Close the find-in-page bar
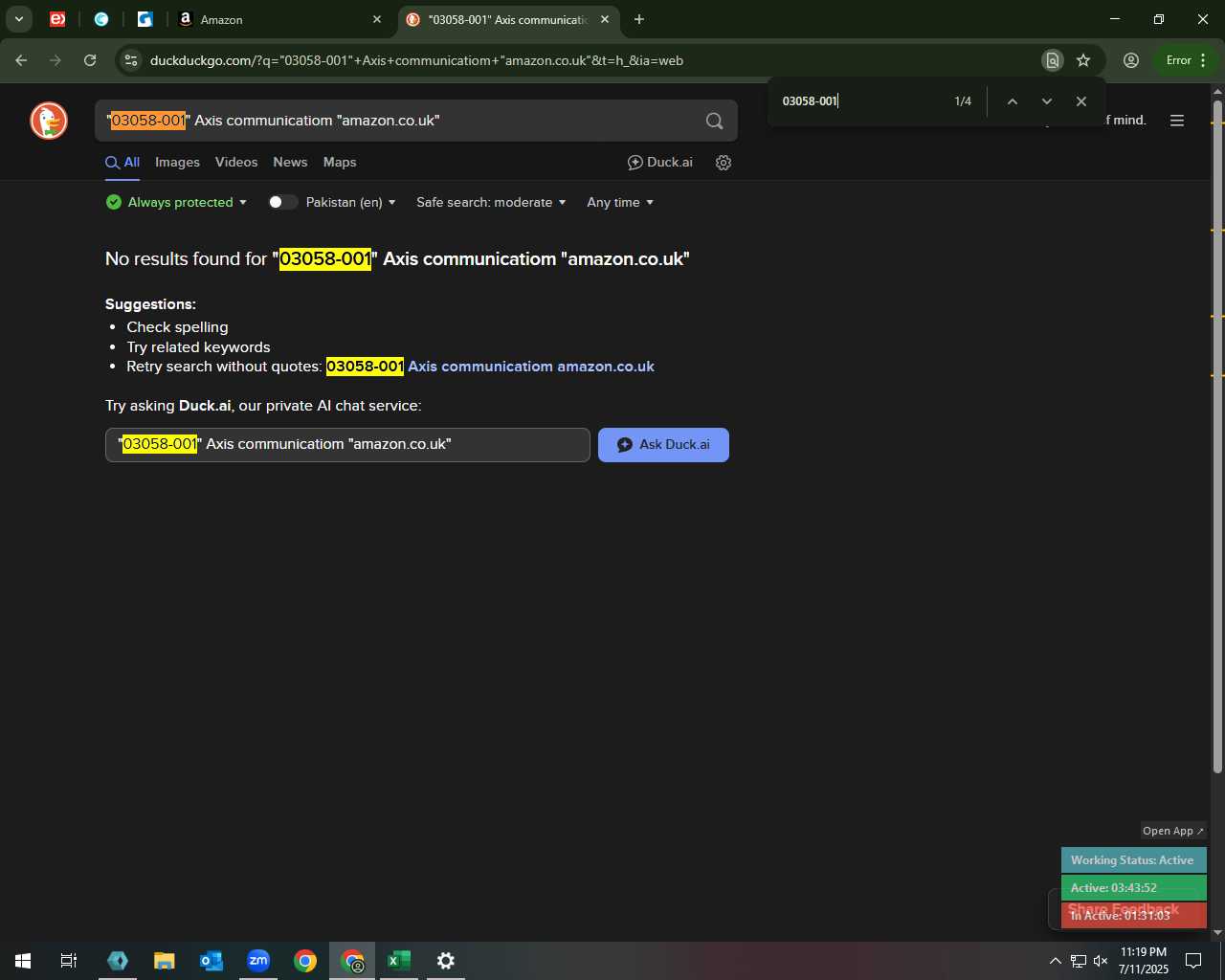Viewport: 1225px width, 980px height. point(1080,101)
